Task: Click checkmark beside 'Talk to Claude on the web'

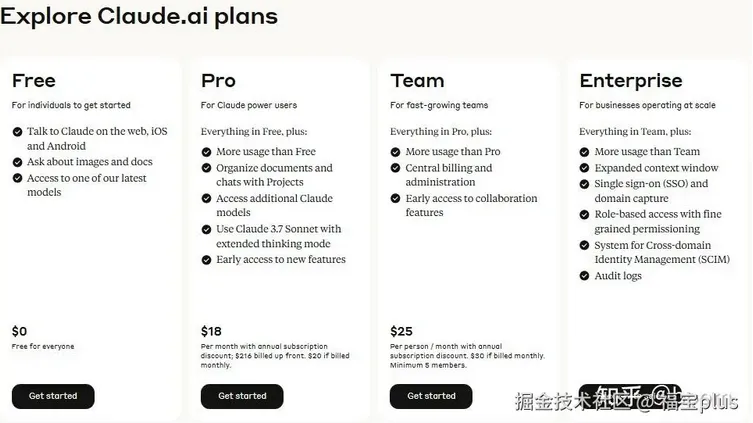Action: tap(17, 132)
